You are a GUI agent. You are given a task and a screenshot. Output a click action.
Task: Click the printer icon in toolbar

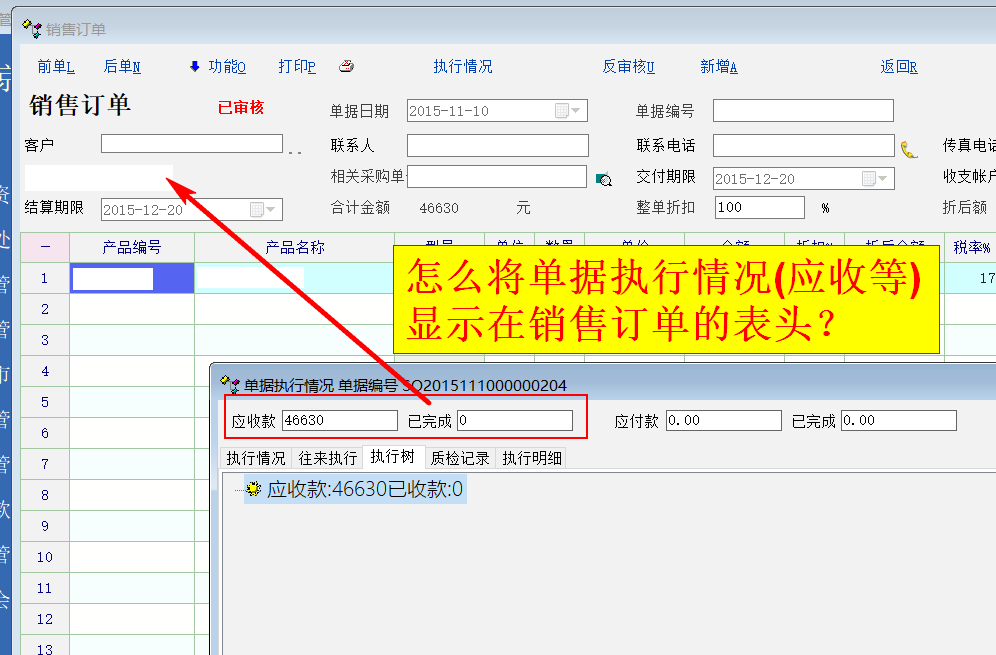(346, 67)
